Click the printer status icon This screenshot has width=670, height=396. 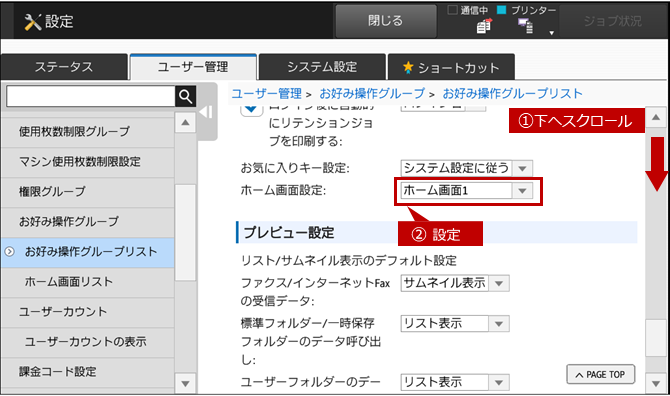click(526, 26)
